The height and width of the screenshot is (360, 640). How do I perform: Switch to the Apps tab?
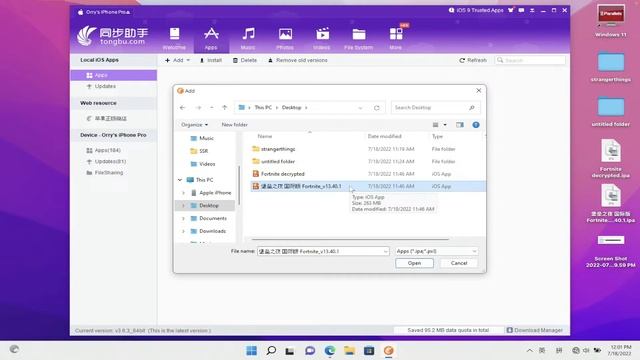click(x=211, y=39)
